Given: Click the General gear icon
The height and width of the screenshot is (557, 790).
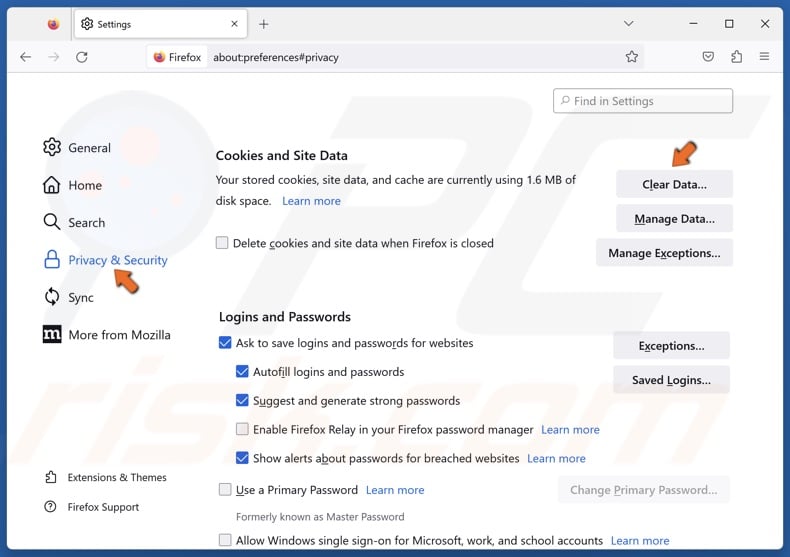Looking at the screenshot, I should pyautogui.click(x=52, y=147).
